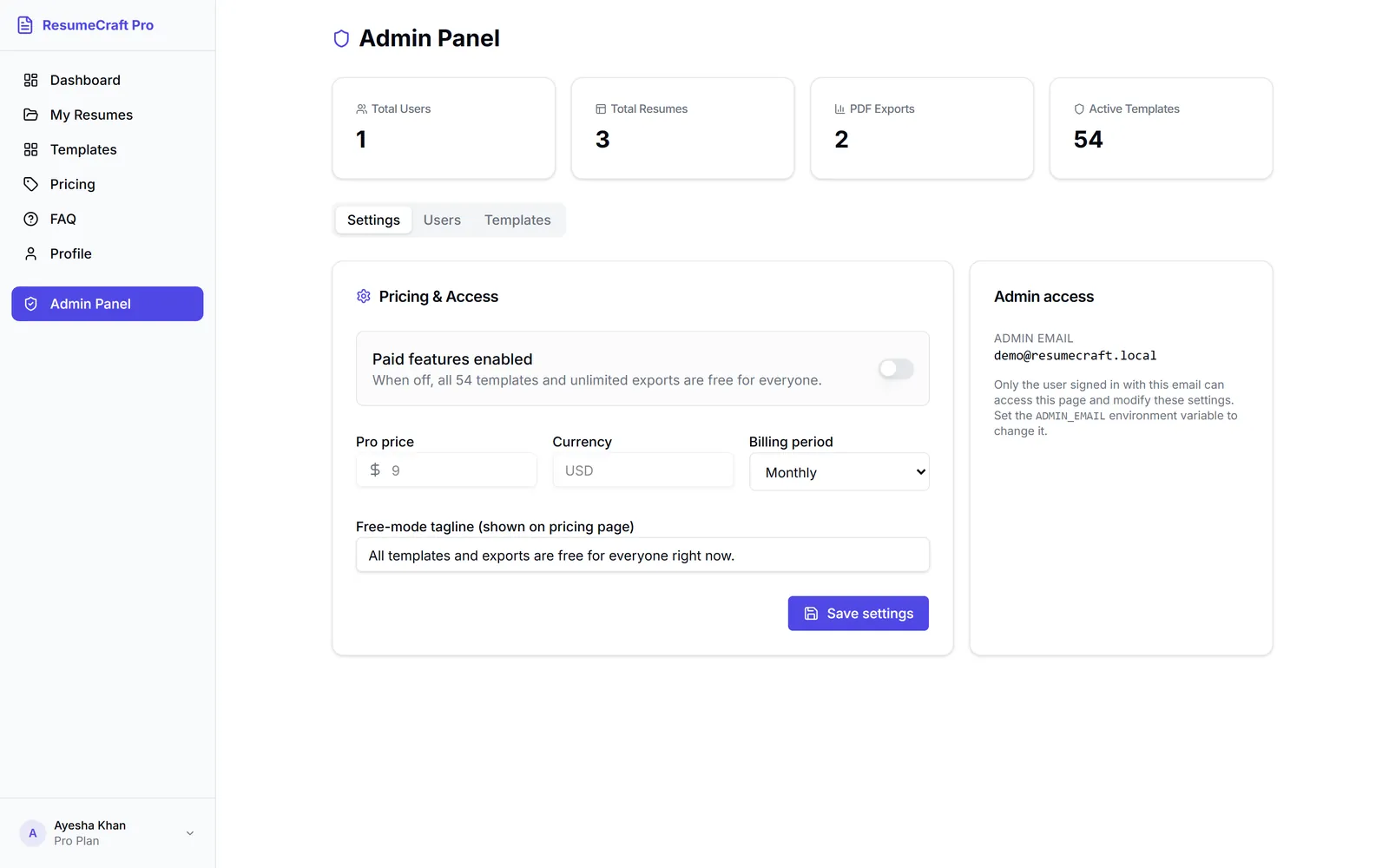The image size is (1389, 868).
Task: Open My Resumes from the sidebar
Action: [108, 115]
